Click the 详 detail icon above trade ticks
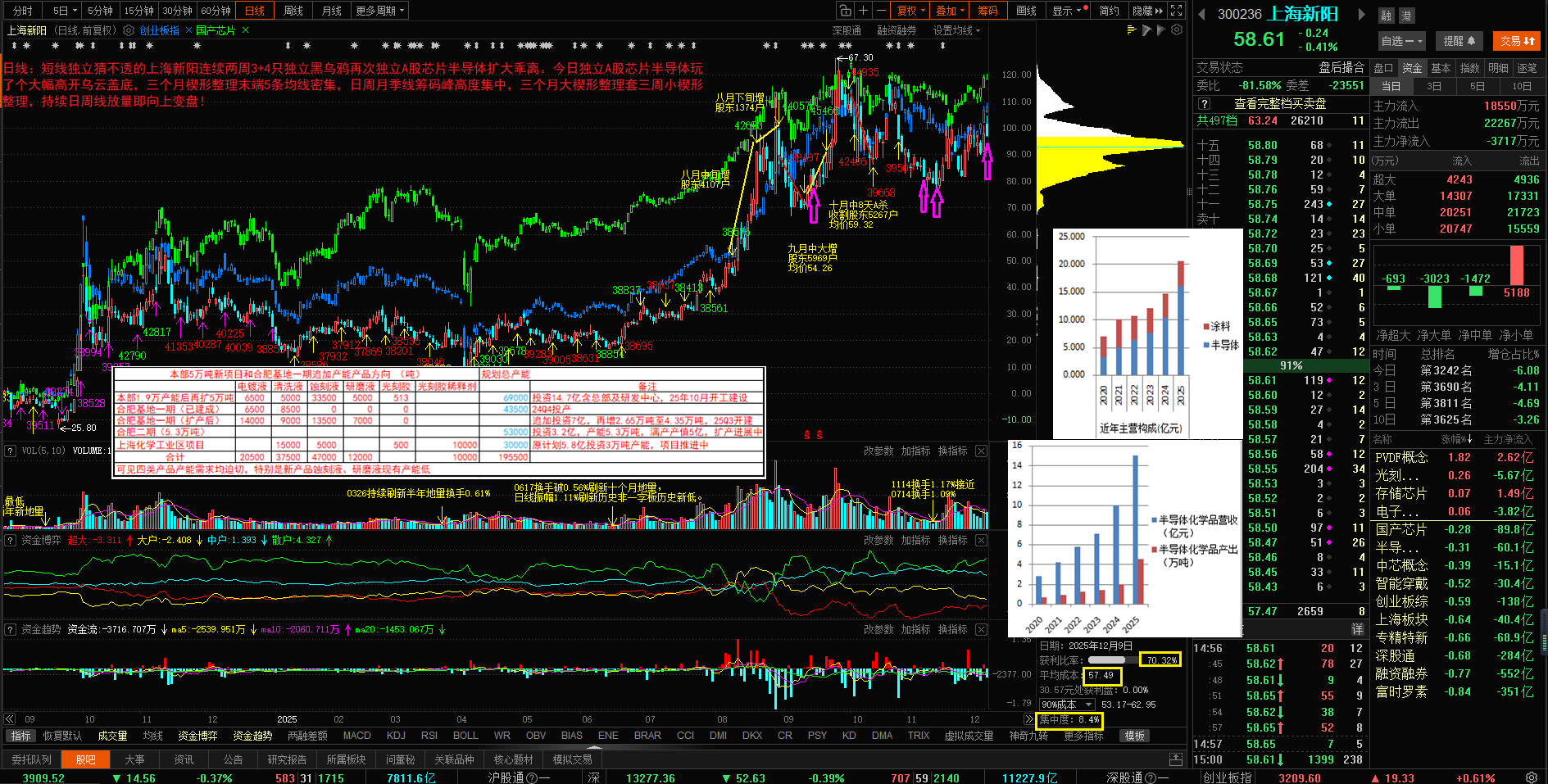The image size is (1548, 784). [x=1357, y=629]
